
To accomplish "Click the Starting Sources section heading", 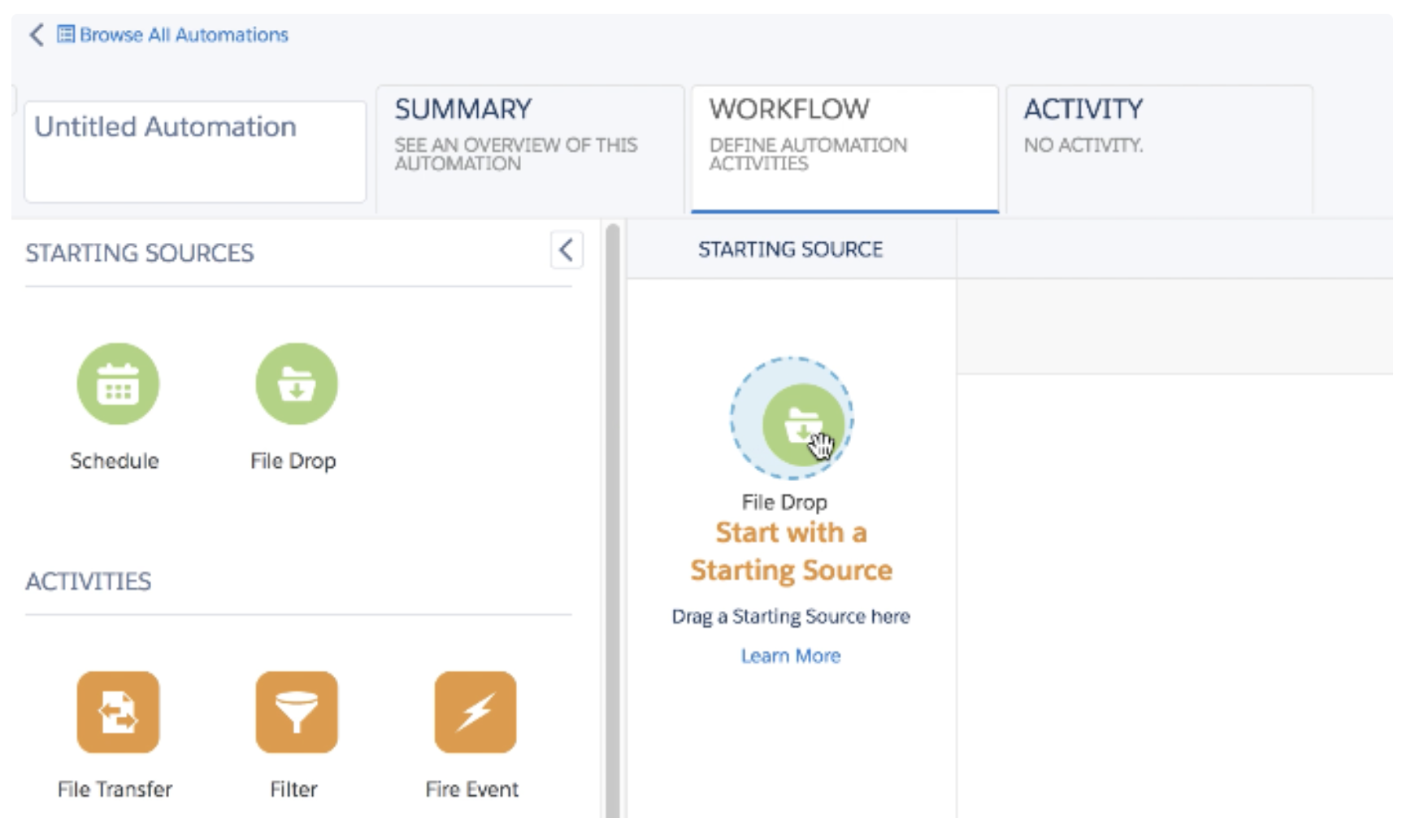I will pos(140,253).
